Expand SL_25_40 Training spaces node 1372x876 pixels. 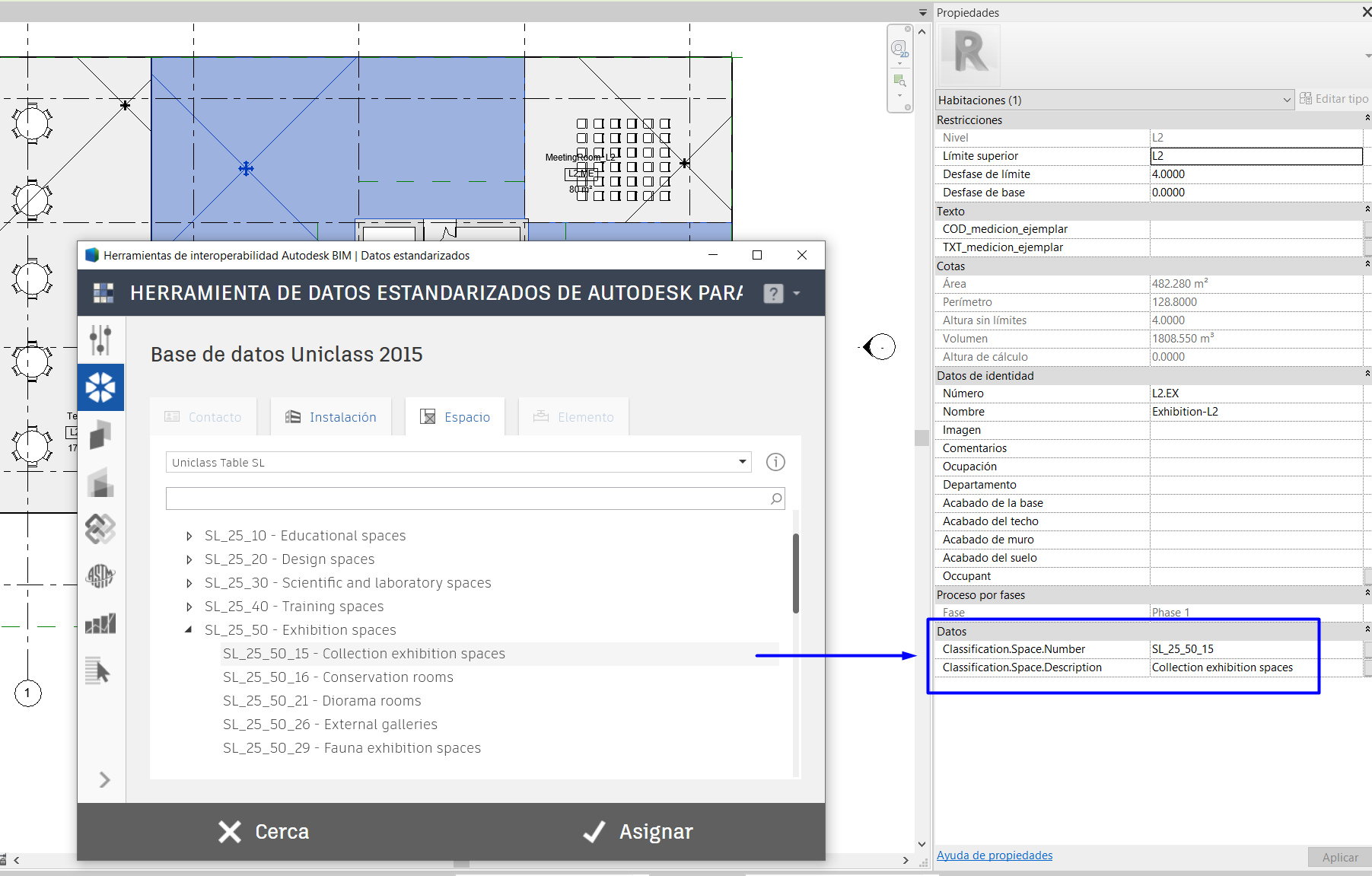189,607
